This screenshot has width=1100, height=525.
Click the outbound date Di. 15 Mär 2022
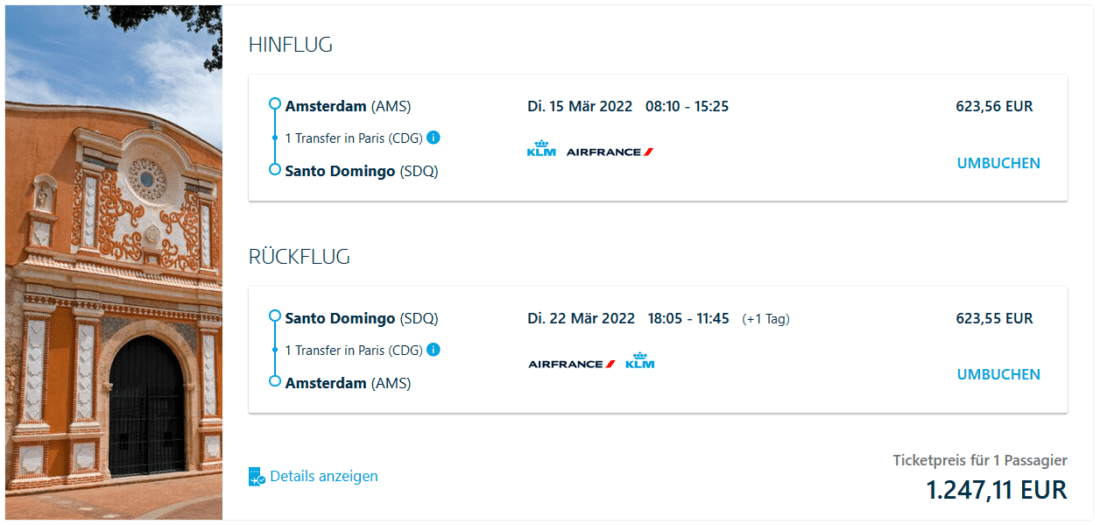point(580,107)
